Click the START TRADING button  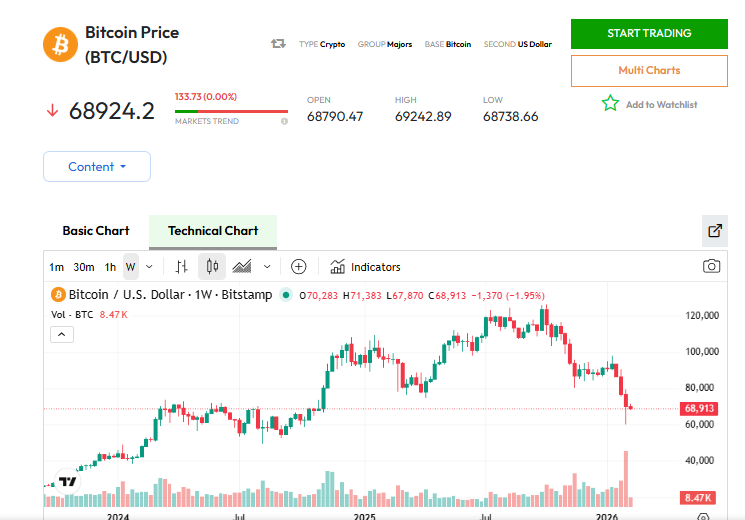click(x=649, y=34)
